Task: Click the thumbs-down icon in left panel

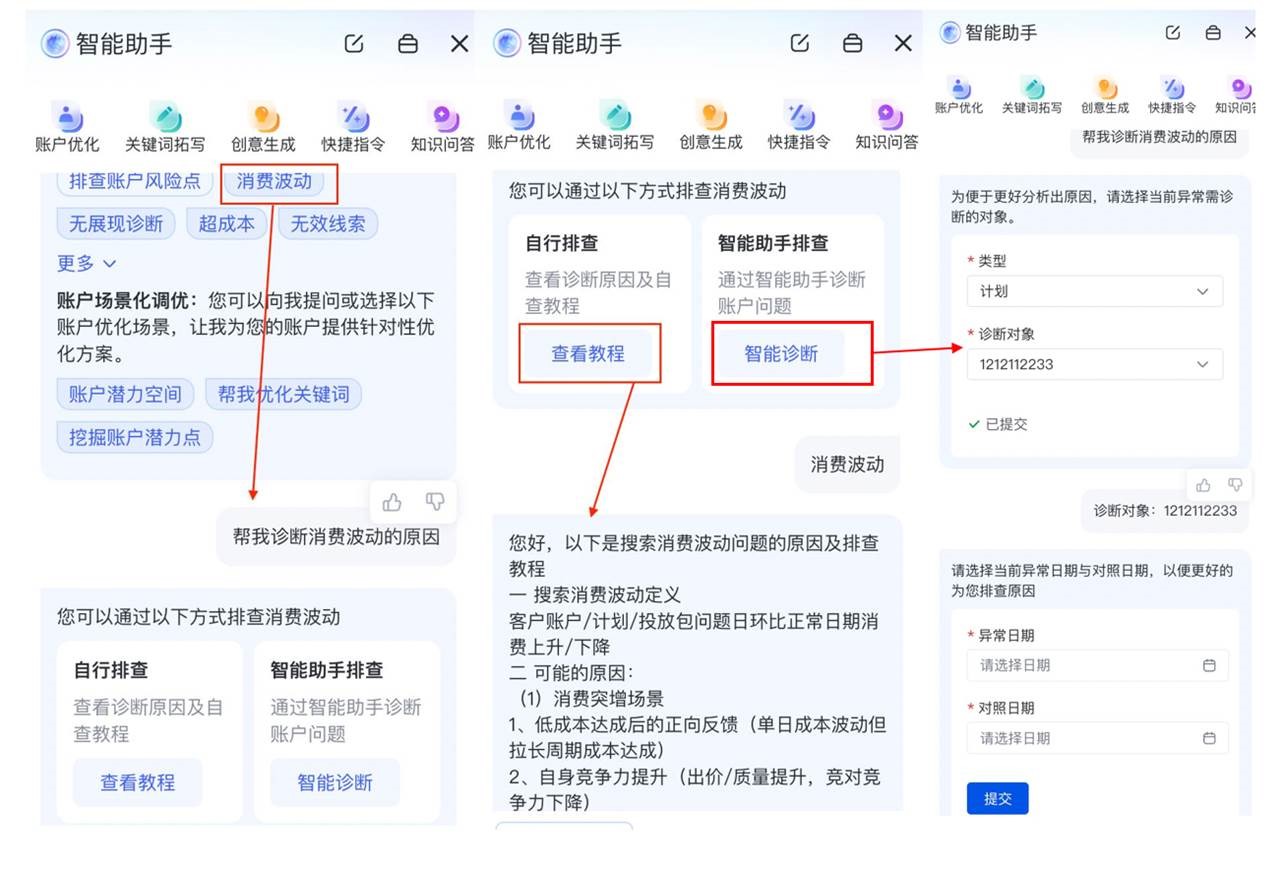Action: tap(435, 502)
